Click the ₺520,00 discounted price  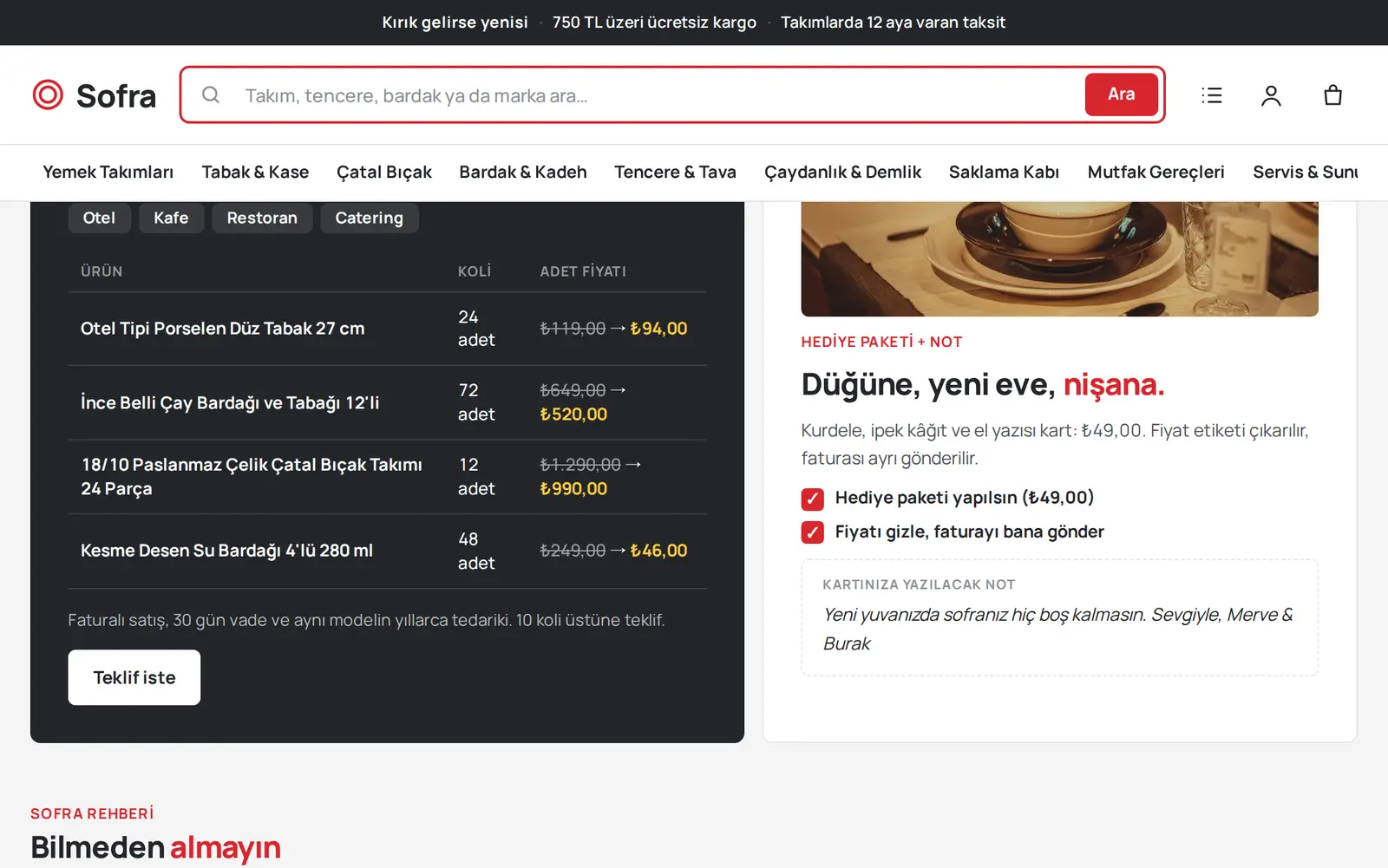[x=573, y=414]
